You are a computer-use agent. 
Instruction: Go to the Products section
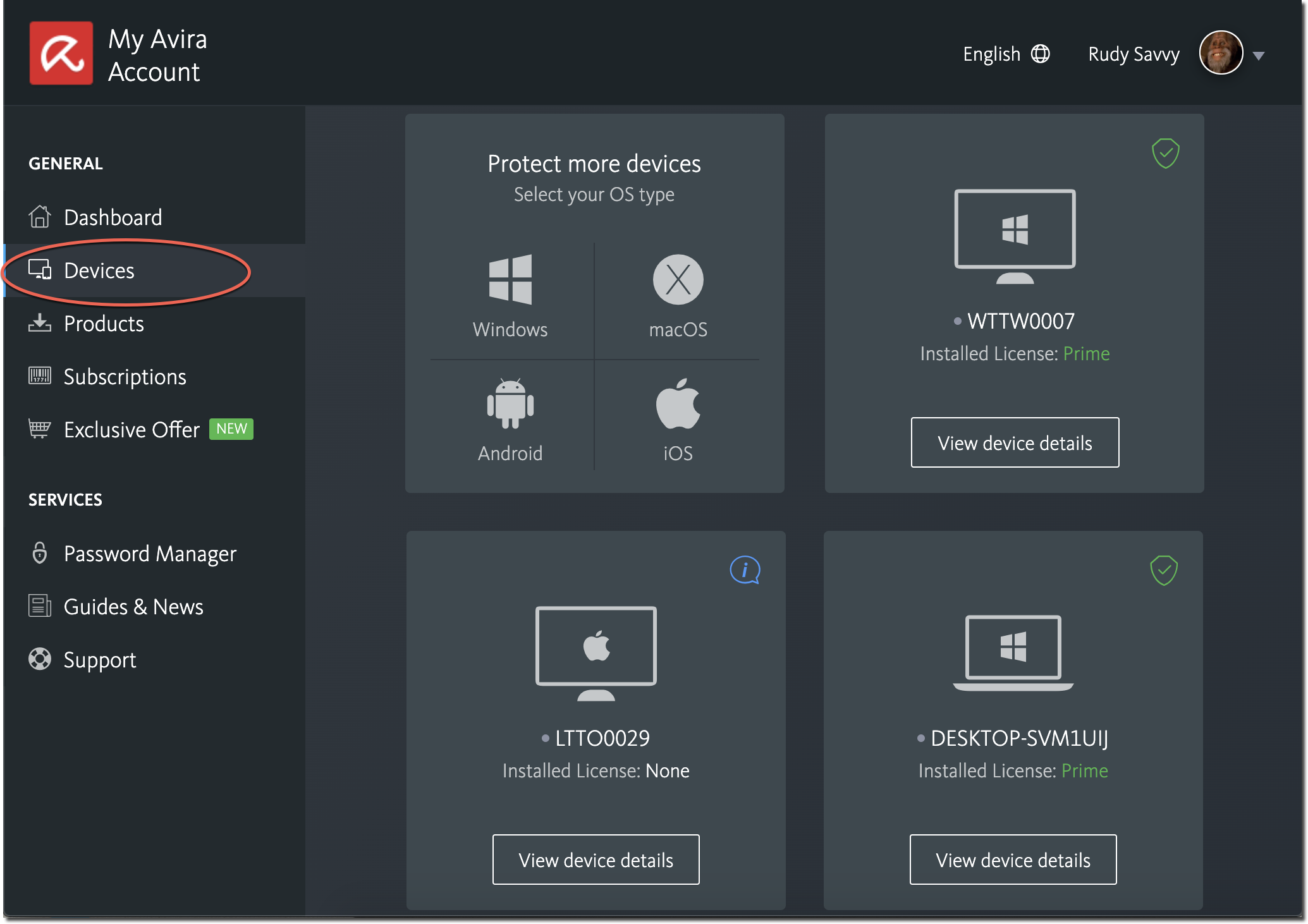(x=154, y=323)
